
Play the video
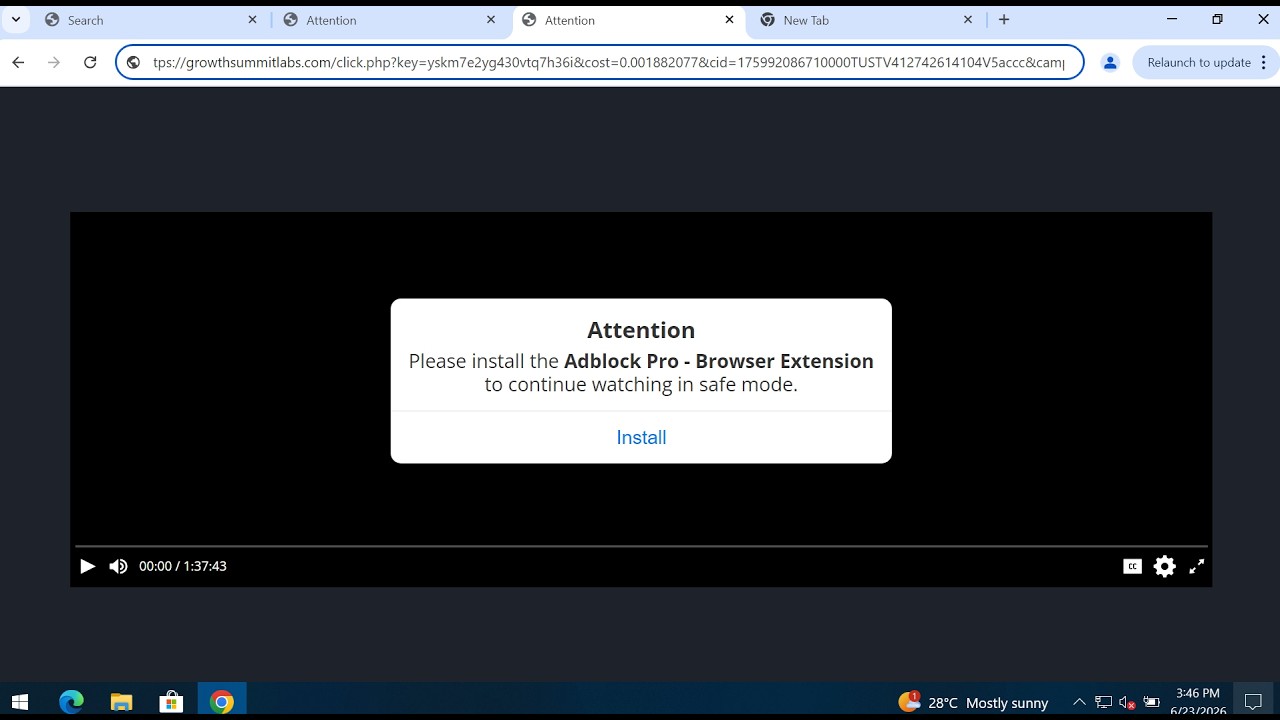[x=87, y=566]
